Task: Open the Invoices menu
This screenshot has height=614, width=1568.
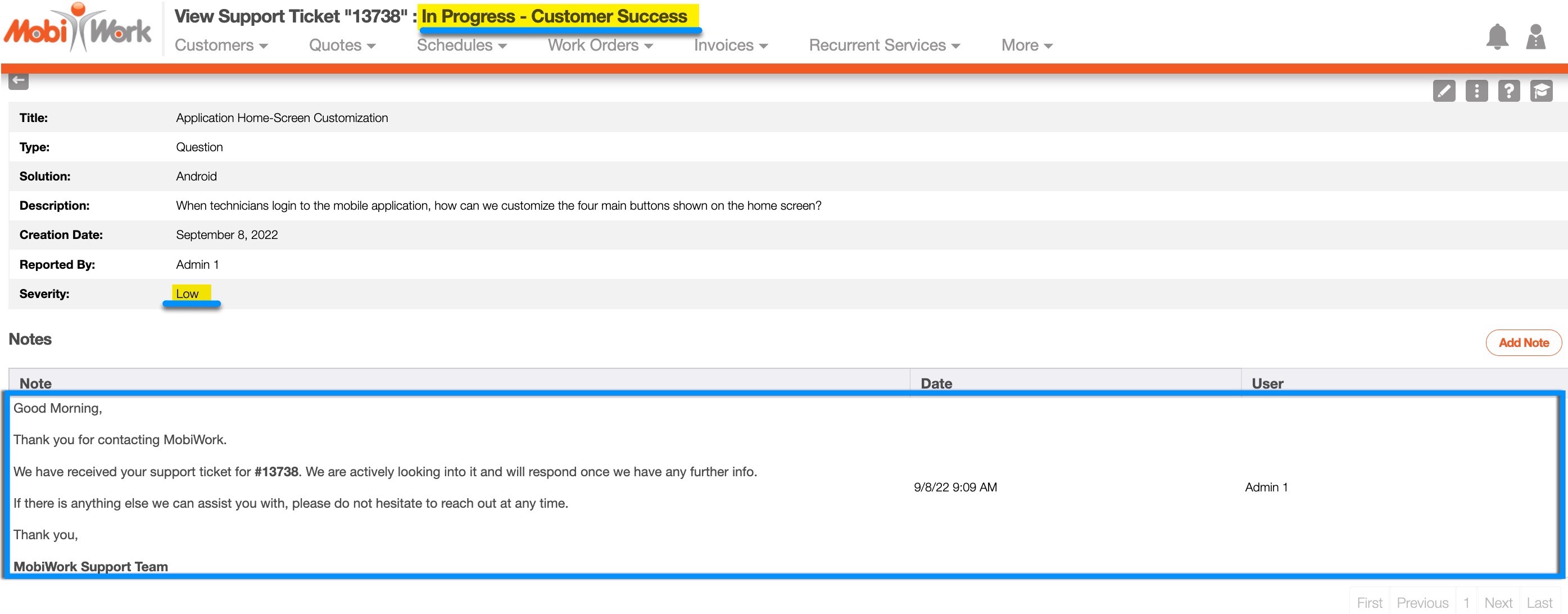Action: coord(731,45)
